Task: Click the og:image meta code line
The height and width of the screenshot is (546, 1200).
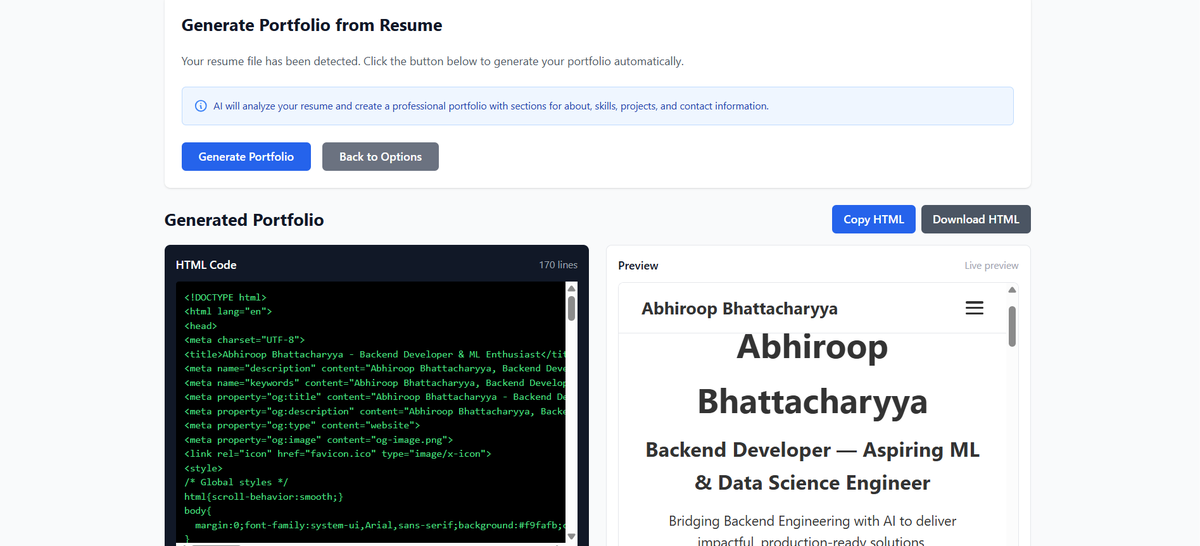Action: click(x=319, y=439)
